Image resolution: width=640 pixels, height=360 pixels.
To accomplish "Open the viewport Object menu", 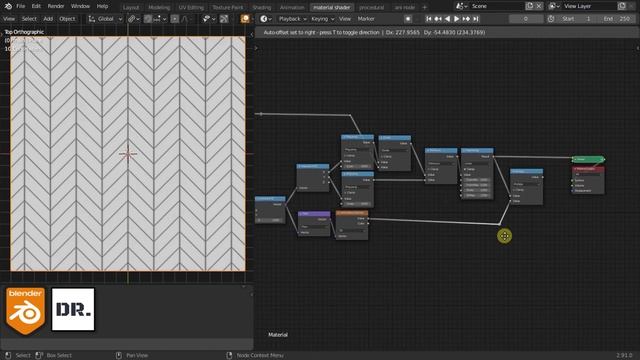I will pyautogui.click(x=67, y=19).
